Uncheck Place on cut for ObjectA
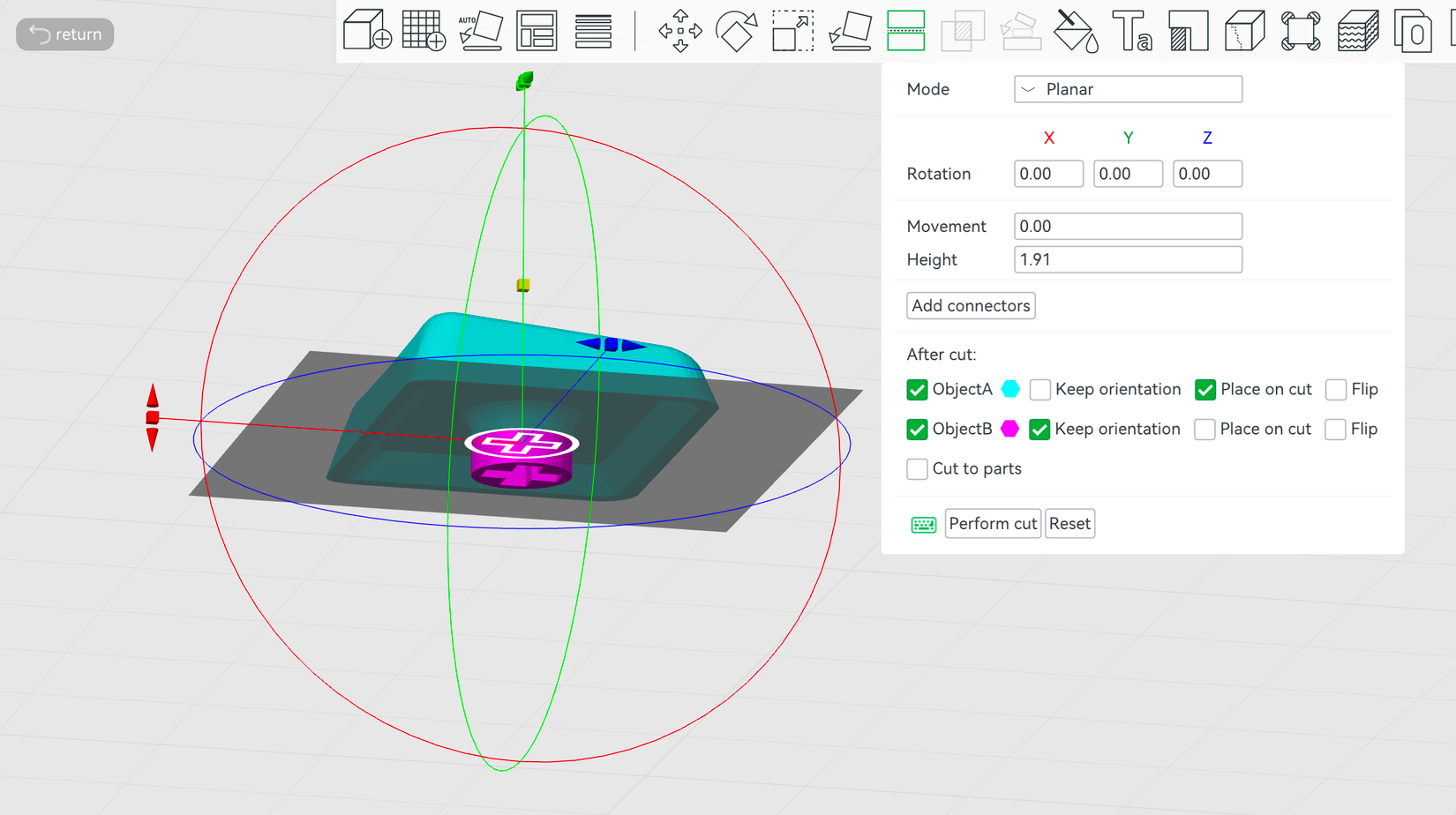Viewport: 1456px width, 815px height. (x=1205, y=390)
